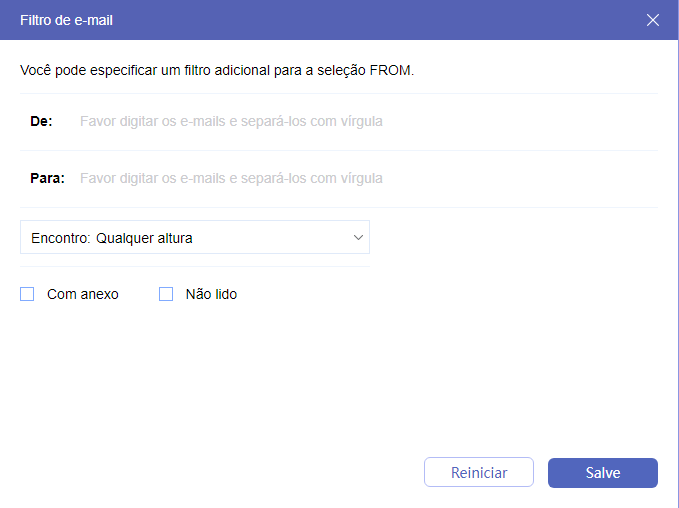
Task: Open the Encontro time dropdown
Action: tap(195, 238)
